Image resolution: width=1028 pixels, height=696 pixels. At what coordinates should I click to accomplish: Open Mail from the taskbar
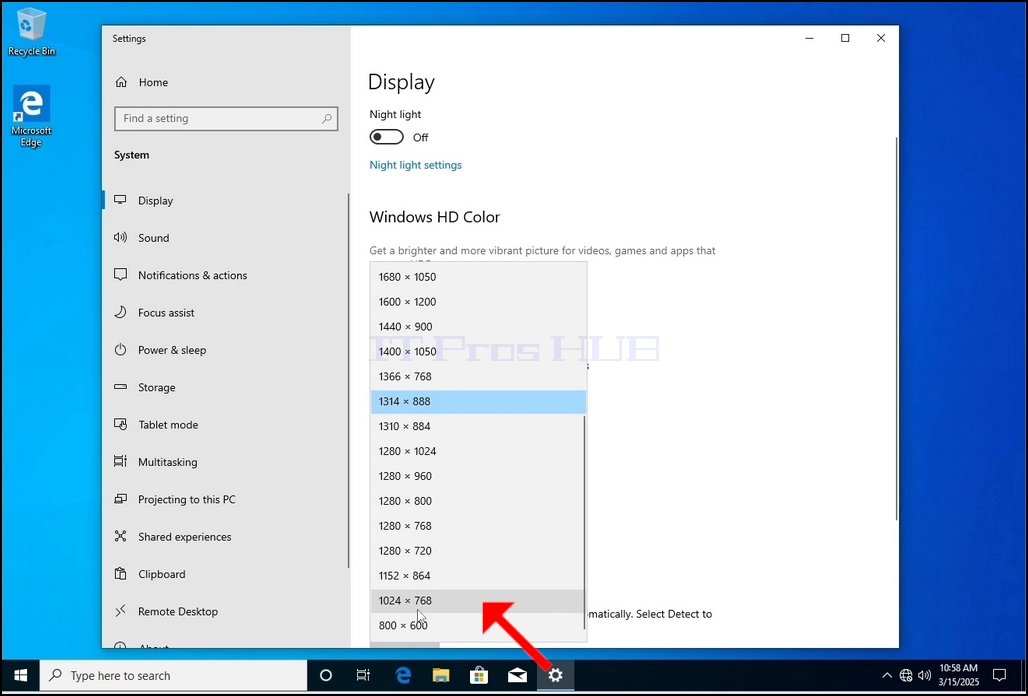517,675
